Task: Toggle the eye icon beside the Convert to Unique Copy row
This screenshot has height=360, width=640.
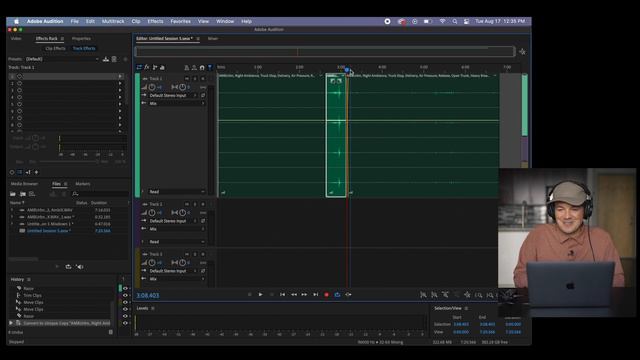Action: (x=125, y=323)
